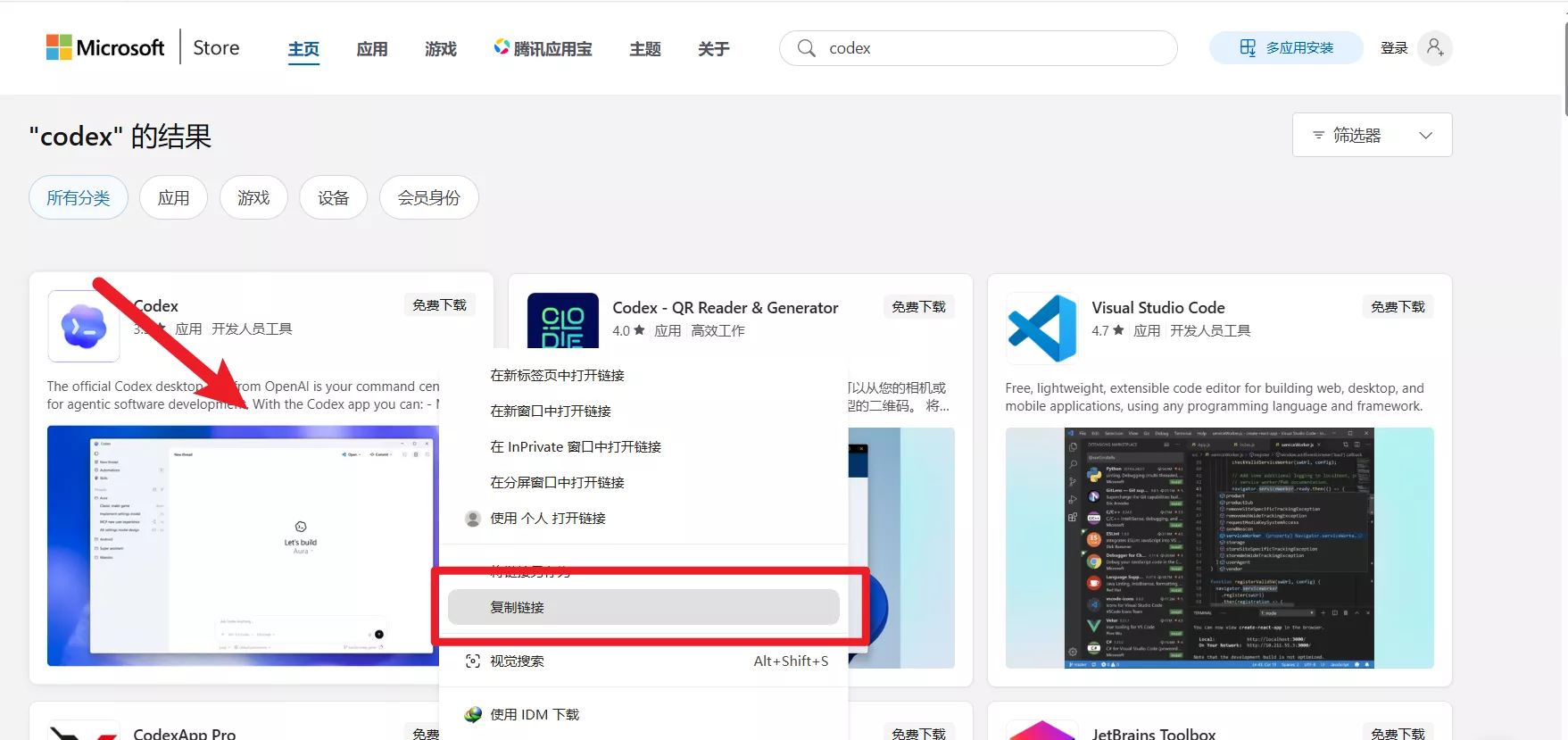Click the search magnifier icon
The width and height of the screenshot is (1568, 740).
pyautogui.click(x=807, y=48)
